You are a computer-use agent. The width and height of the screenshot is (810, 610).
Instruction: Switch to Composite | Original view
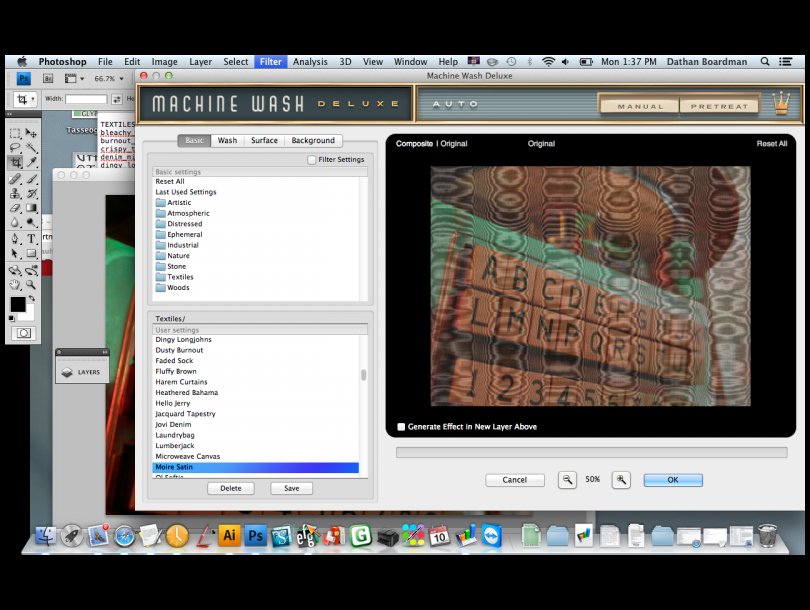tap(431, 144)
